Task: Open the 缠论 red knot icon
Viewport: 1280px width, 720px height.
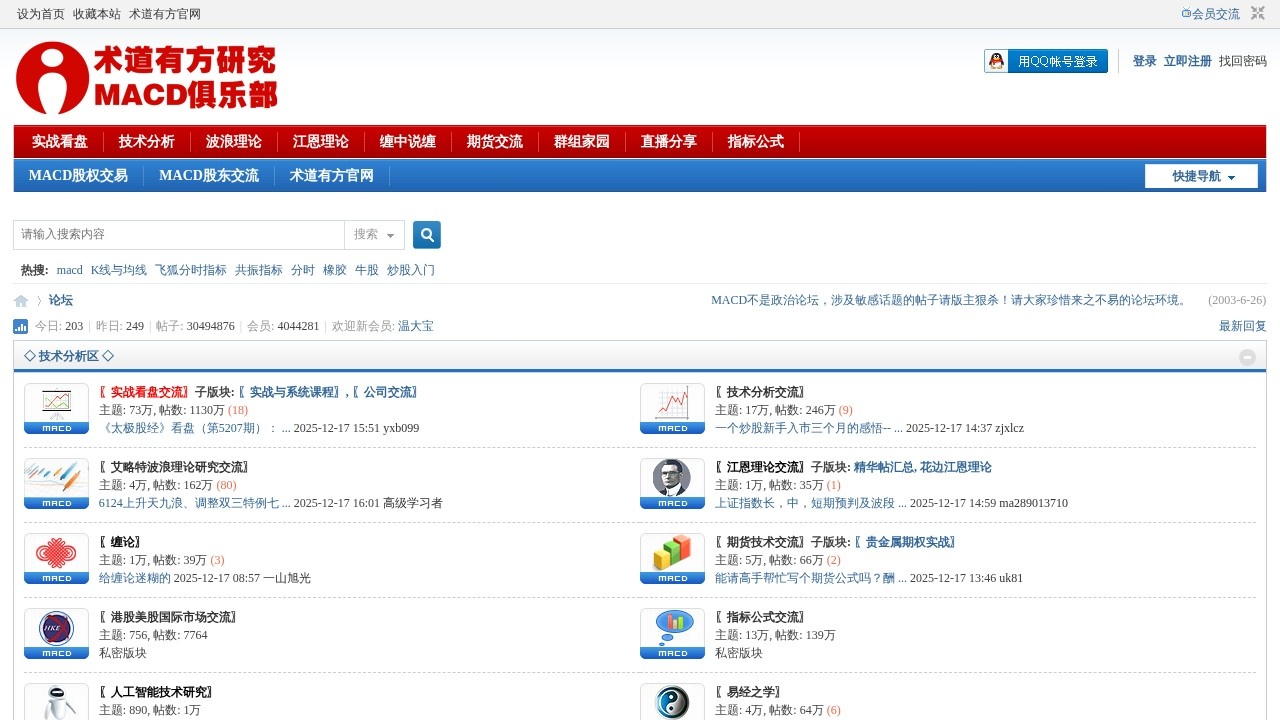Action: [x=56, y=558]
